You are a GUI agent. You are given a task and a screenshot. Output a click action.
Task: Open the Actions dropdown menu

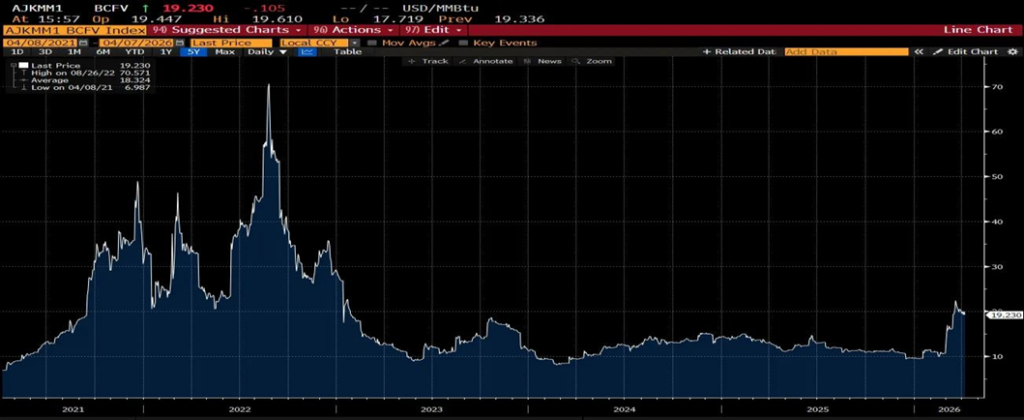[x=359, y=30]
